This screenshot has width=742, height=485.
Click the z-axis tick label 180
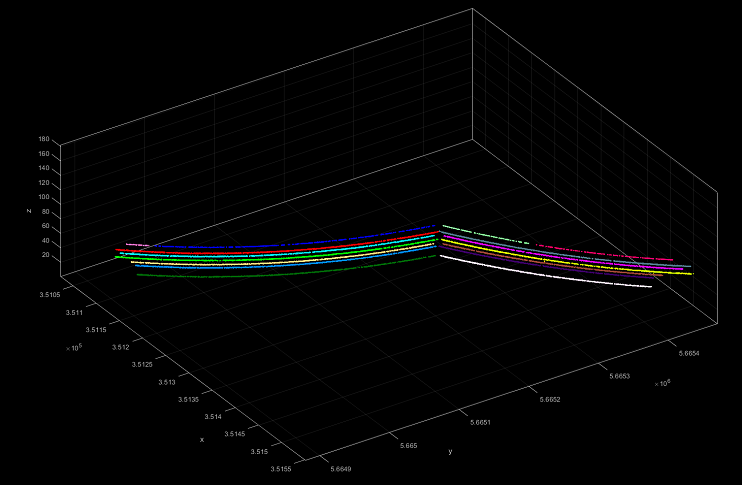click(44, 140)
